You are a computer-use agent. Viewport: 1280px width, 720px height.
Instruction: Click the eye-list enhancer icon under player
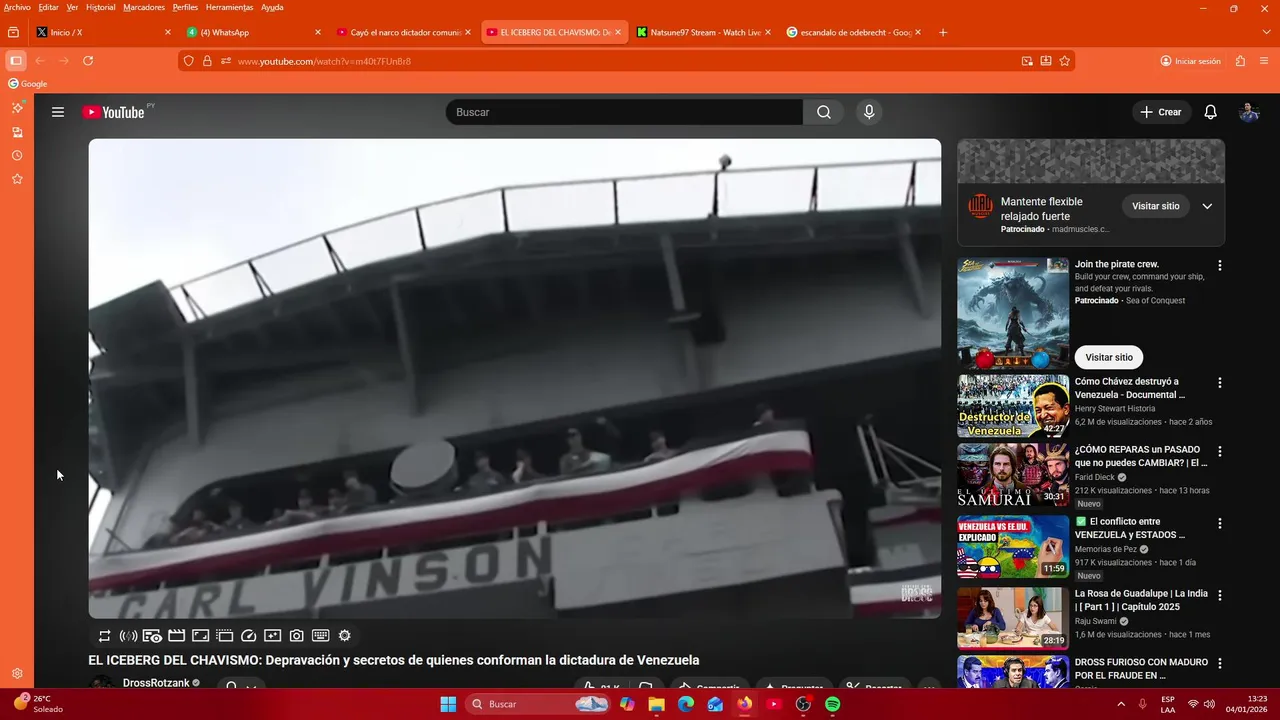[x=152, y=636]
